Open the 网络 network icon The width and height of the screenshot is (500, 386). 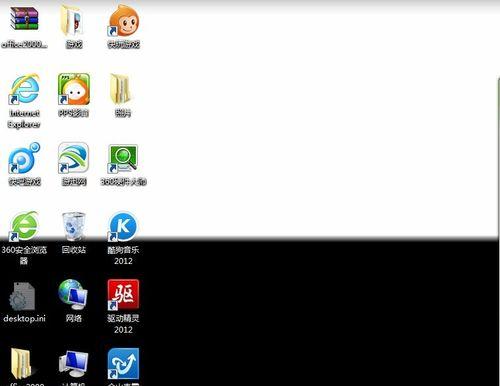point(73,295)
